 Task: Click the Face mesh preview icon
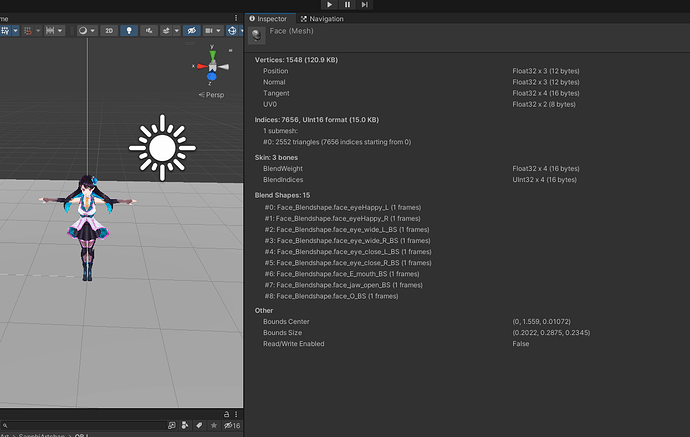click(257, 35)
